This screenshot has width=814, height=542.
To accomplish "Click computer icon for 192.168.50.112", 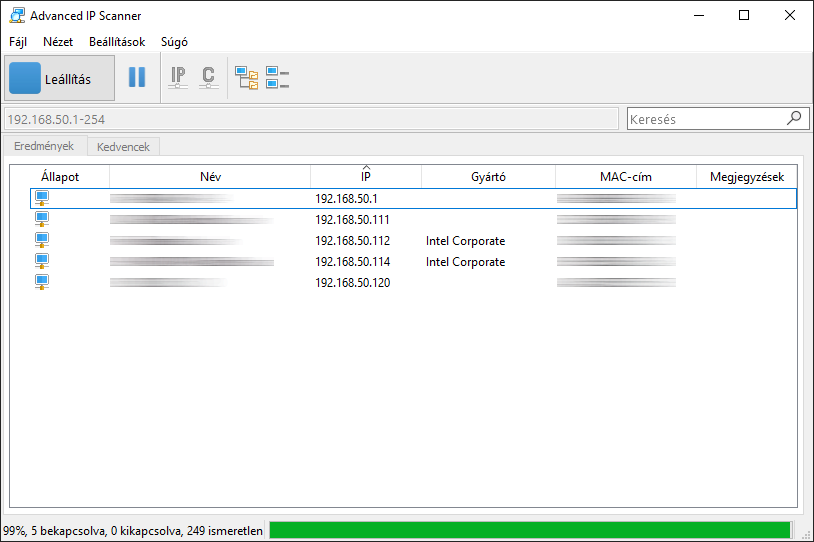I will pos(42,240).
